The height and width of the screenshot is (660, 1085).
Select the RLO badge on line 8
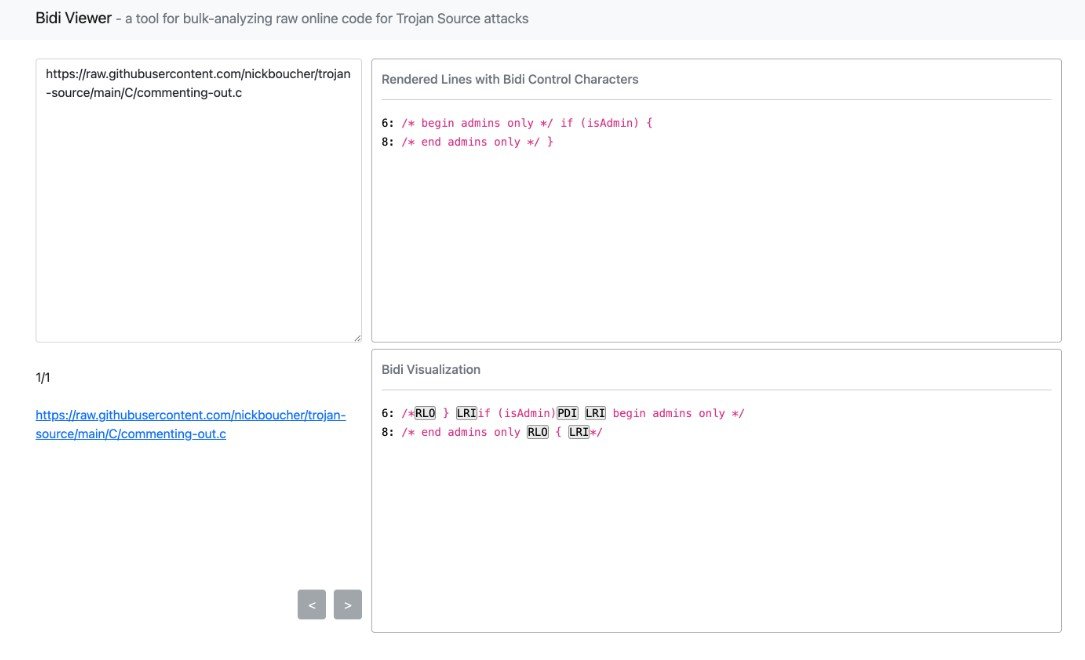click(x=537, y=432)
